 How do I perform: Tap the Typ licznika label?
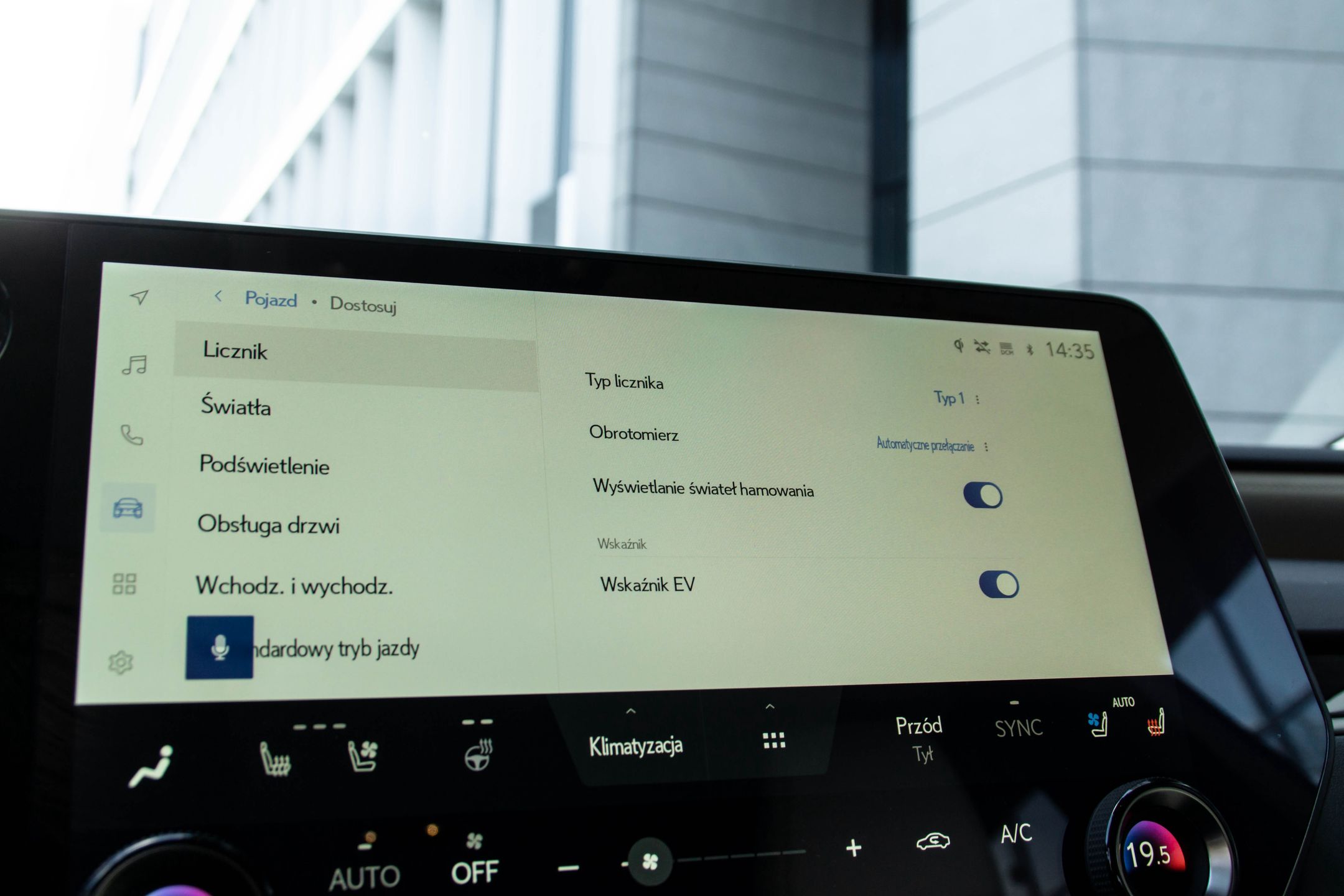coord(624,381)
